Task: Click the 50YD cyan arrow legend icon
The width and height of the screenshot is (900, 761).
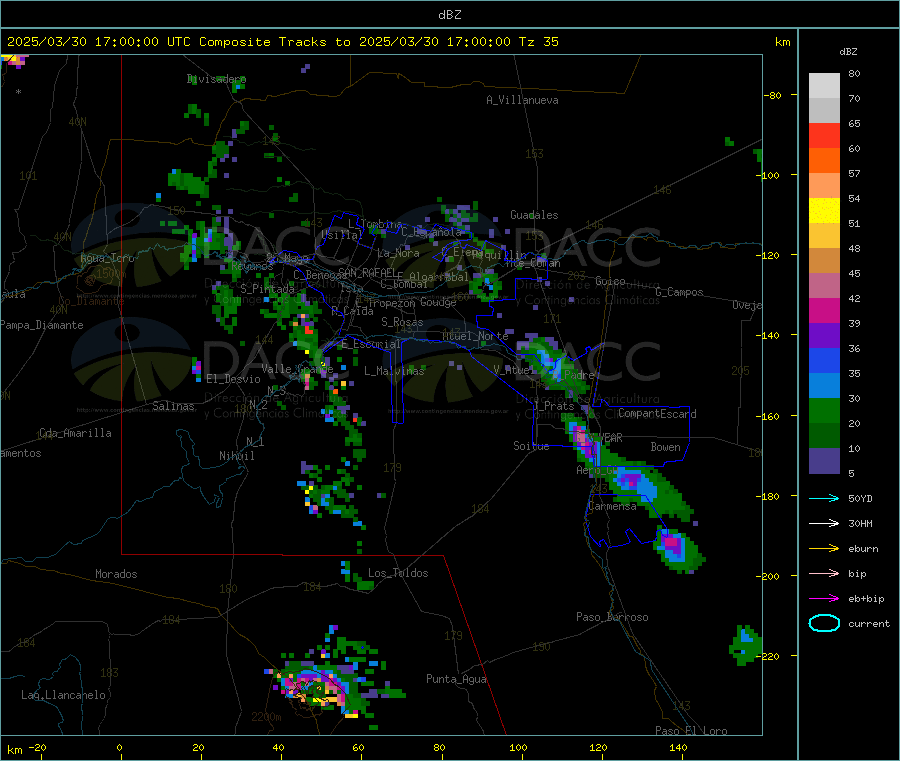Action: click(x=824, y=498)
